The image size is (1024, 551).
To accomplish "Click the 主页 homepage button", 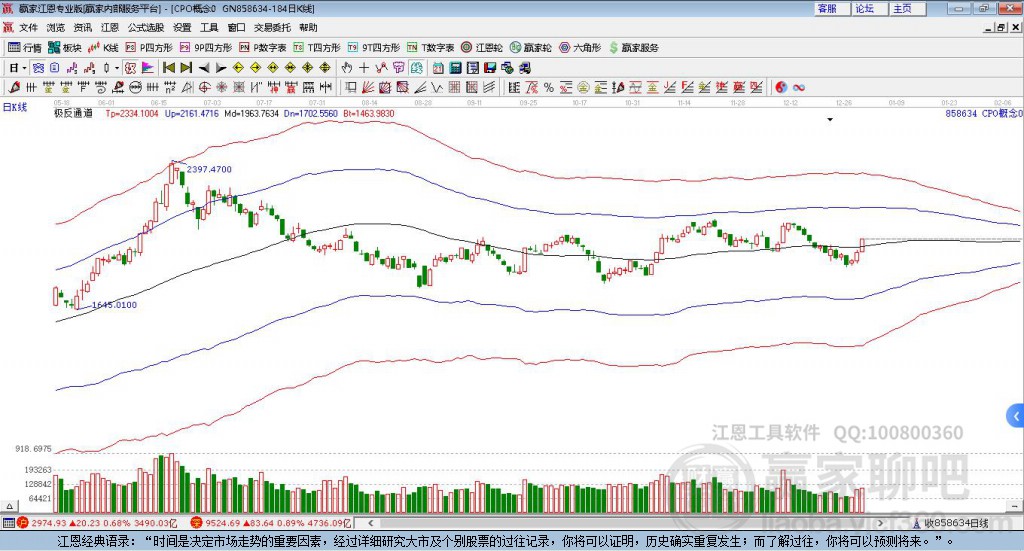I will [x=908, y=8].
